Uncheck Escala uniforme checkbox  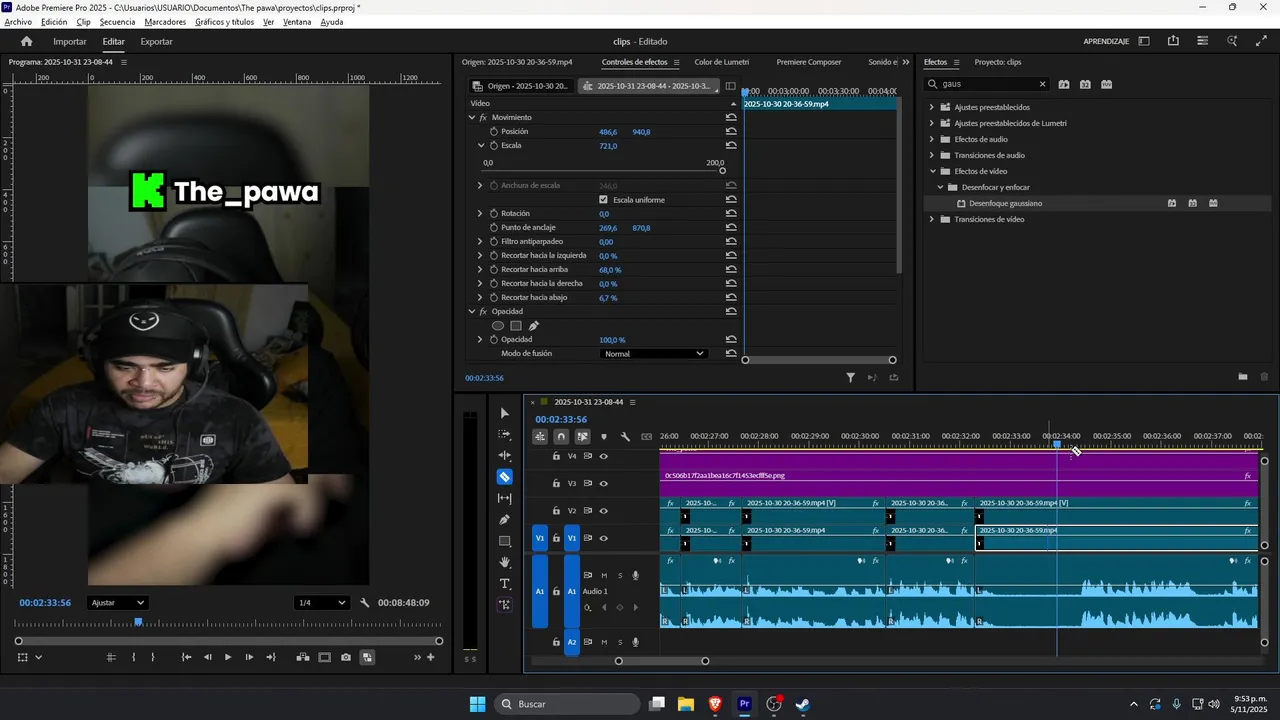(603, 200)
